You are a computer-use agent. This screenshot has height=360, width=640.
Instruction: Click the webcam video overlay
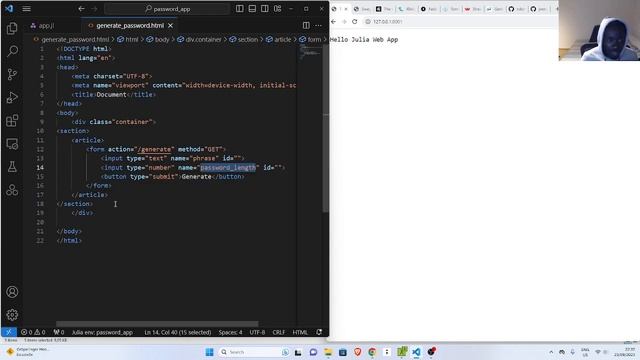tap(599, 31)
